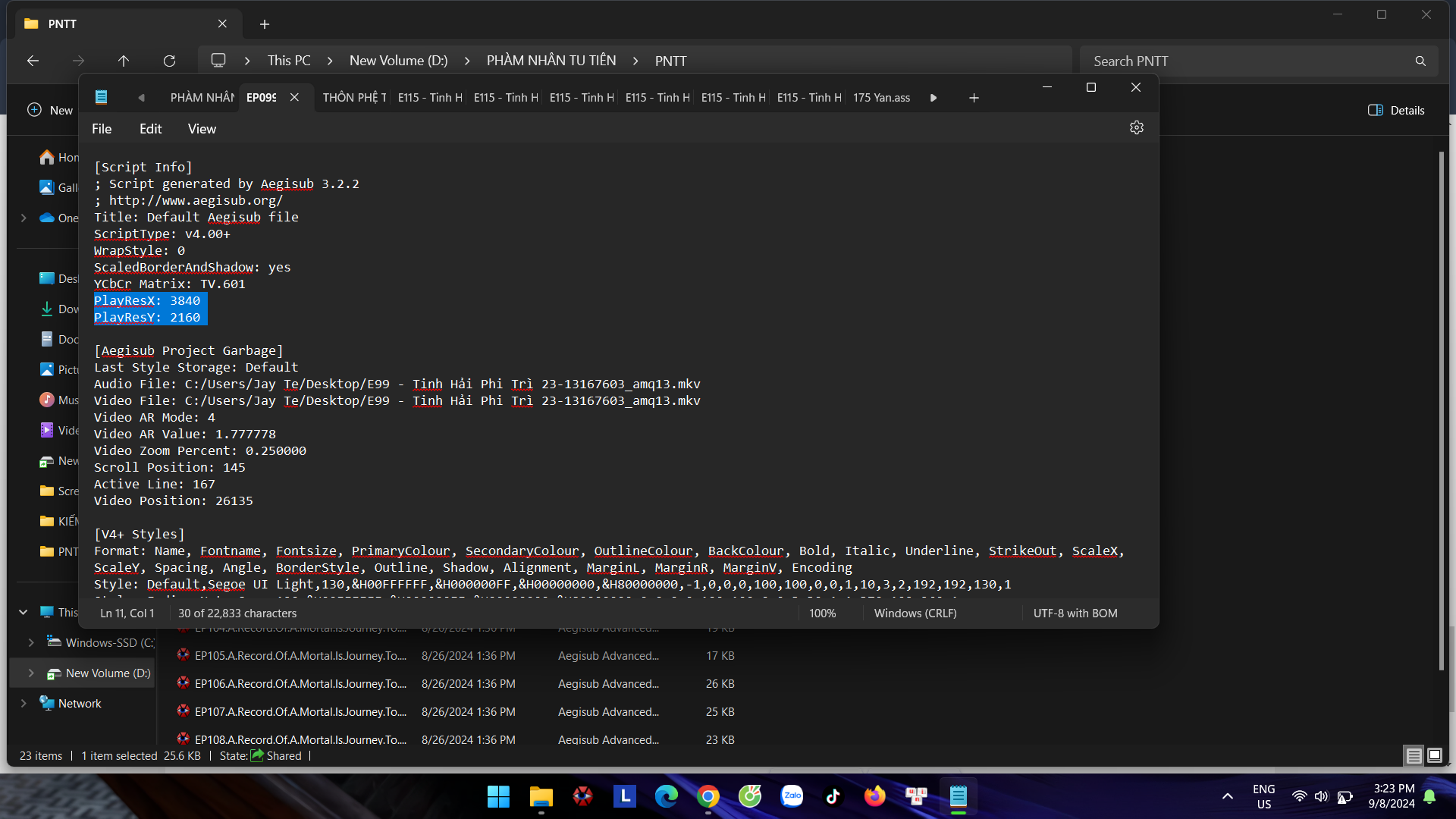Open Zalo from taskbar

pos(792,796)
